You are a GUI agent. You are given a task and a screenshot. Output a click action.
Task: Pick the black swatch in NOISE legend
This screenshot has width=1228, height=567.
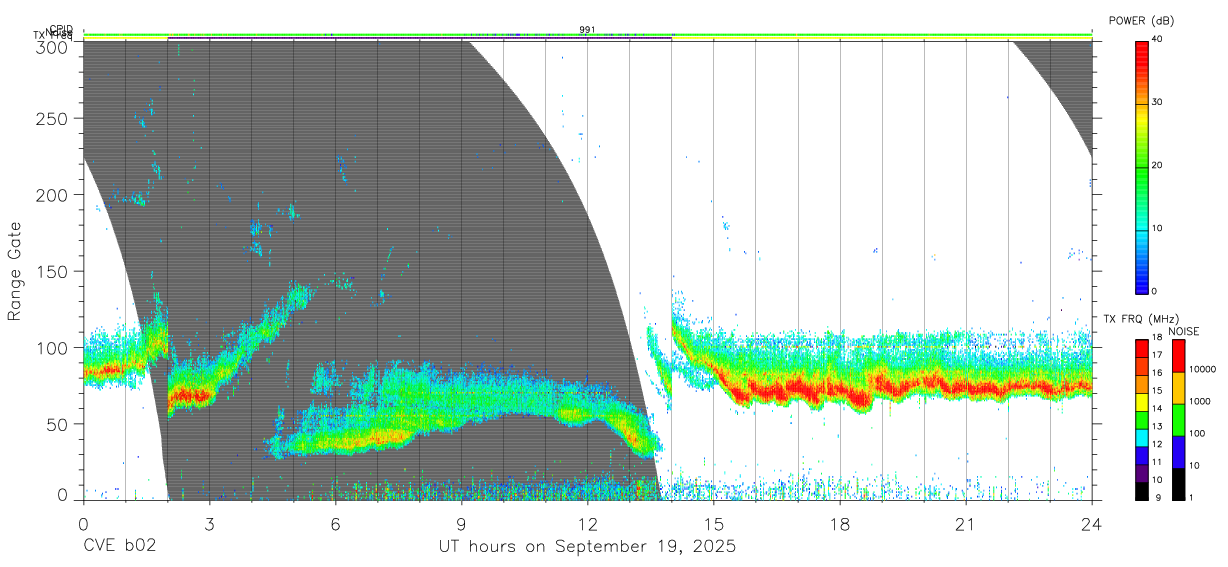tap(1178, 484)
